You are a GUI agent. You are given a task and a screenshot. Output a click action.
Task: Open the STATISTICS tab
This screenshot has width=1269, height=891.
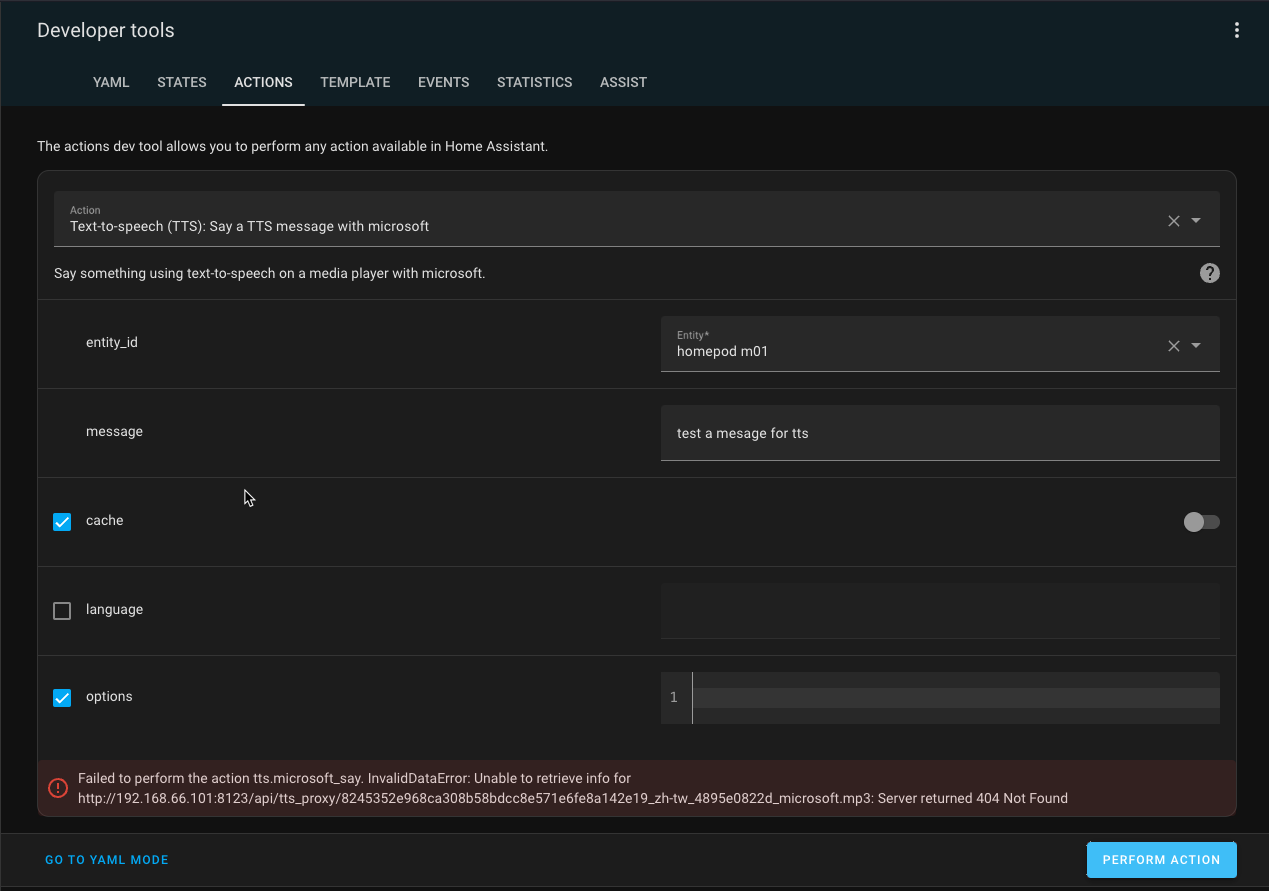pos(534,82)
